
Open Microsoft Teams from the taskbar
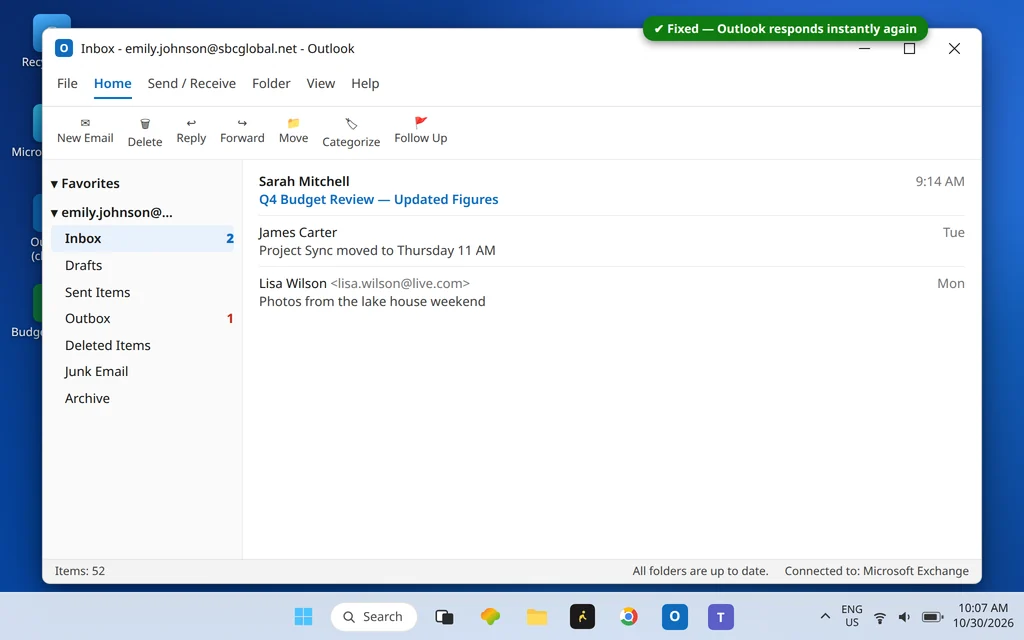[x=720, y=616]
